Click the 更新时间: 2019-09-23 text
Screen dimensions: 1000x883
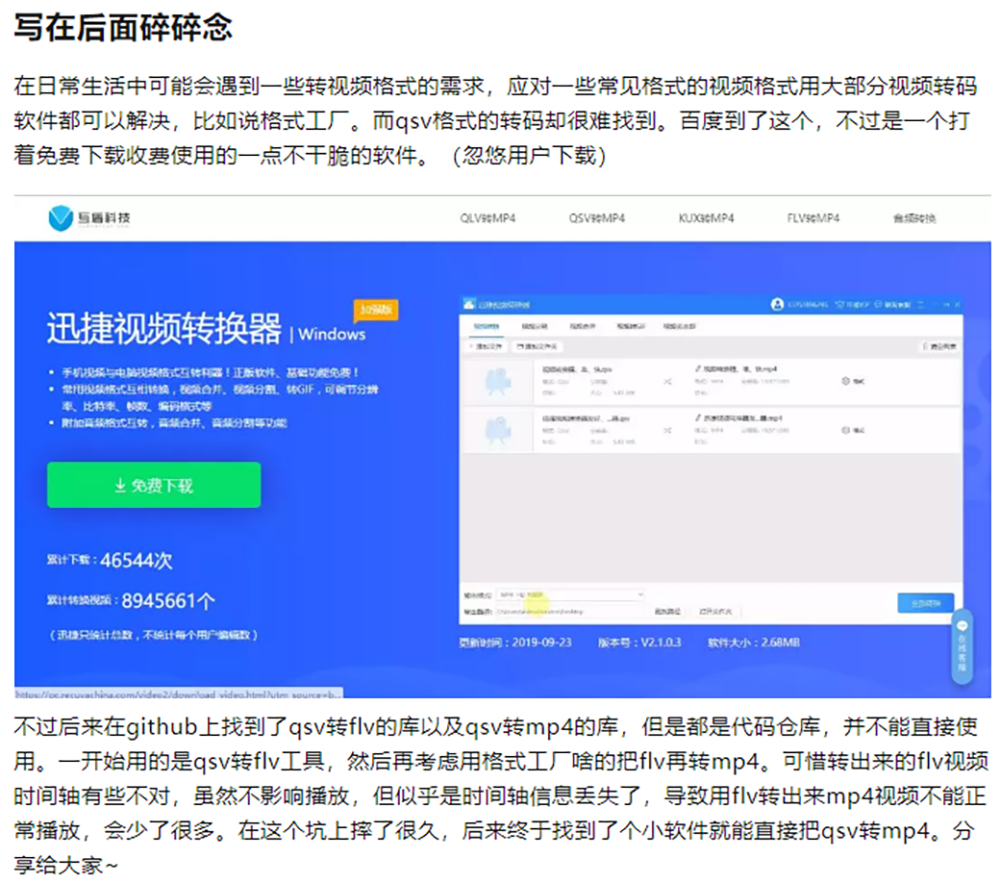tap(515, 642)
